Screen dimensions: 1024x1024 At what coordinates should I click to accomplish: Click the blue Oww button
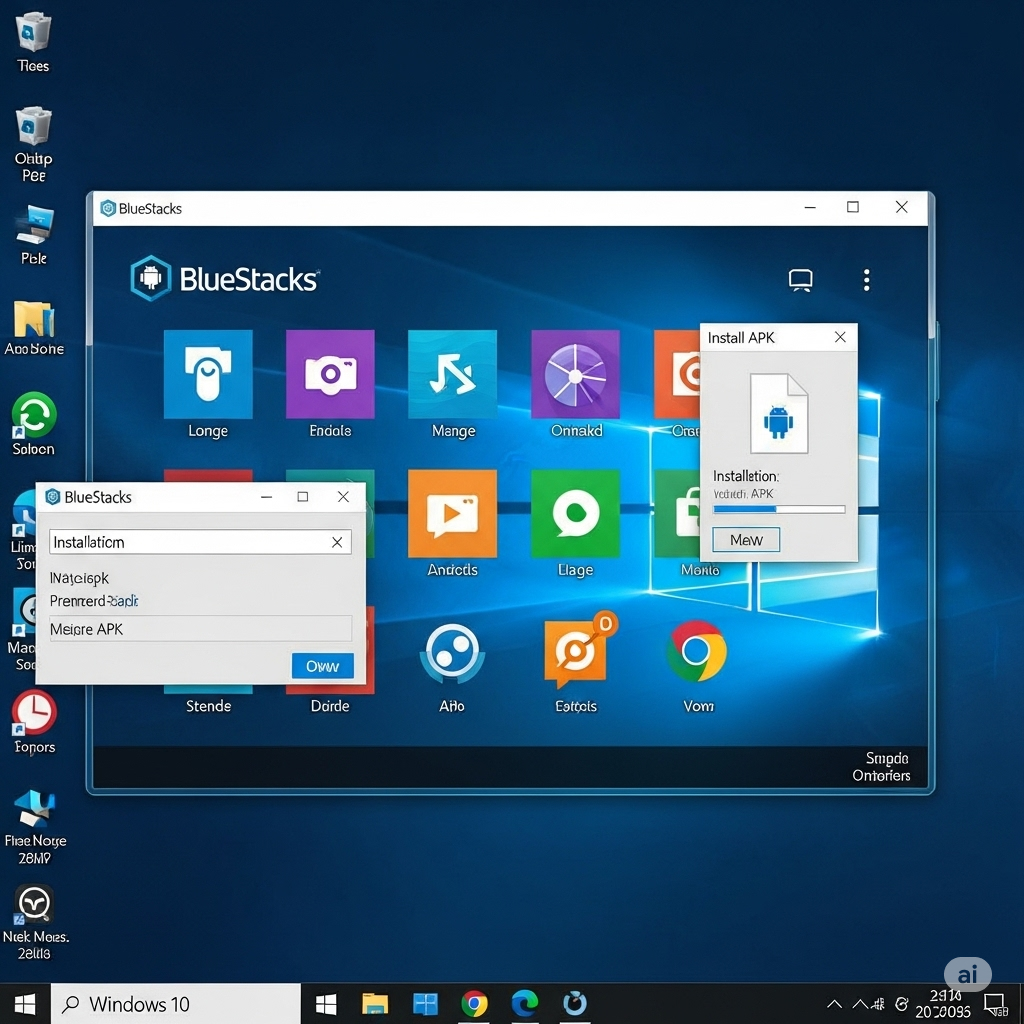click(x=323, y=666)
